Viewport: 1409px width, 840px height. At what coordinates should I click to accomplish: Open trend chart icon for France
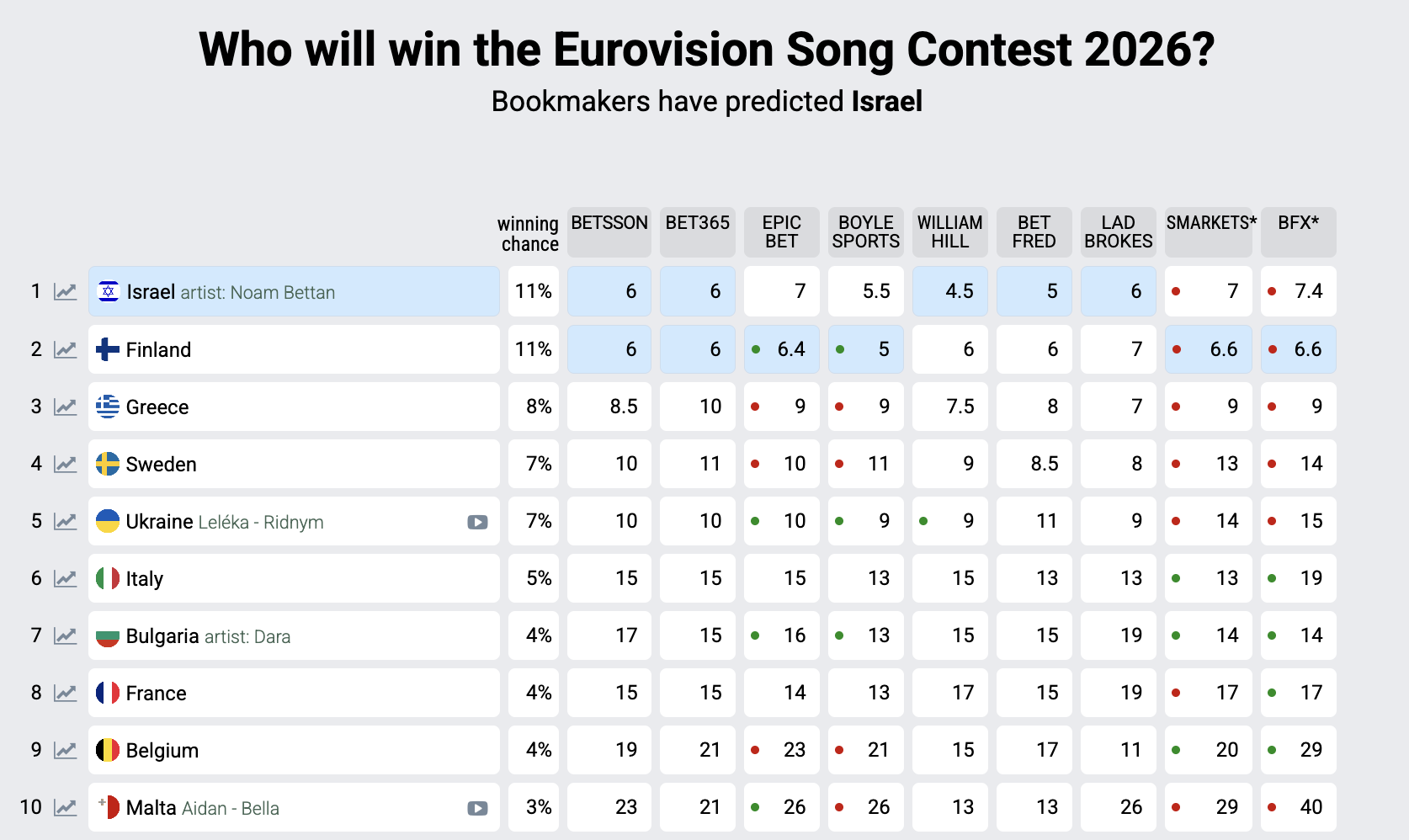[65, 693]
